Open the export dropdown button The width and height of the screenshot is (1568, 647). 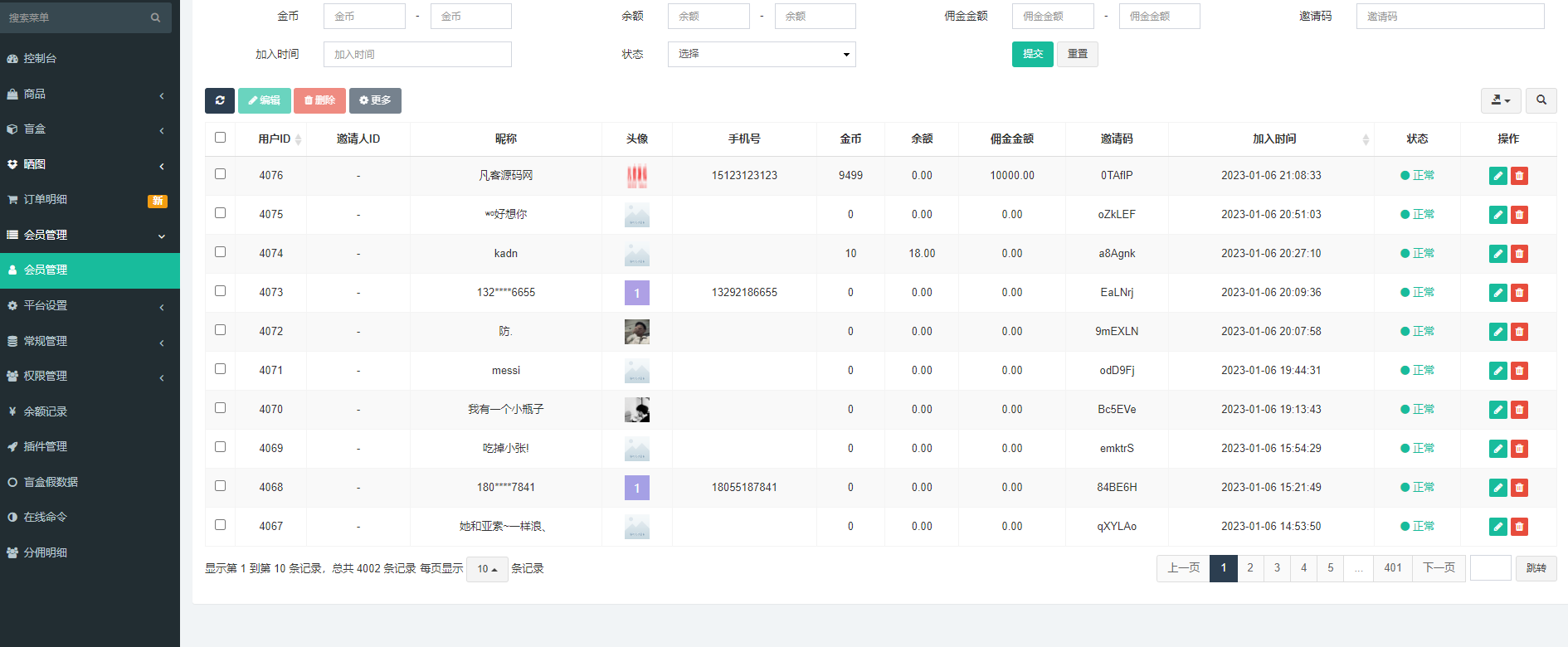pyautogui.click(x=1500, y=100)
